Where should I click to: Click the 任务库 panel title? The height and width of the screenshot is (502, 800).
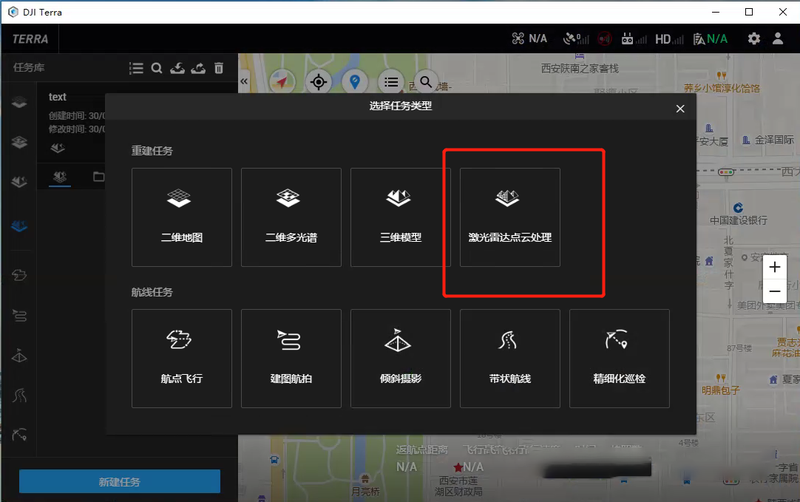point(29,68)
